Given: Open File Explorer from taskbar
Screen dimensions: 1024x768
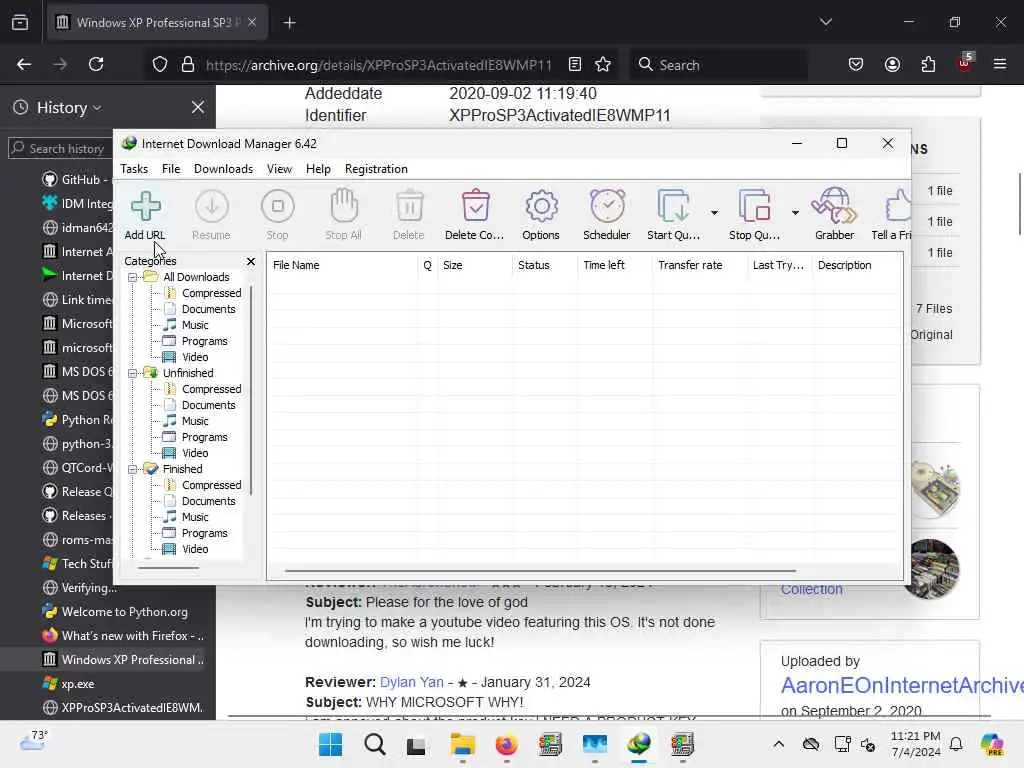Looking at the screenshot, I should [462, 744].
